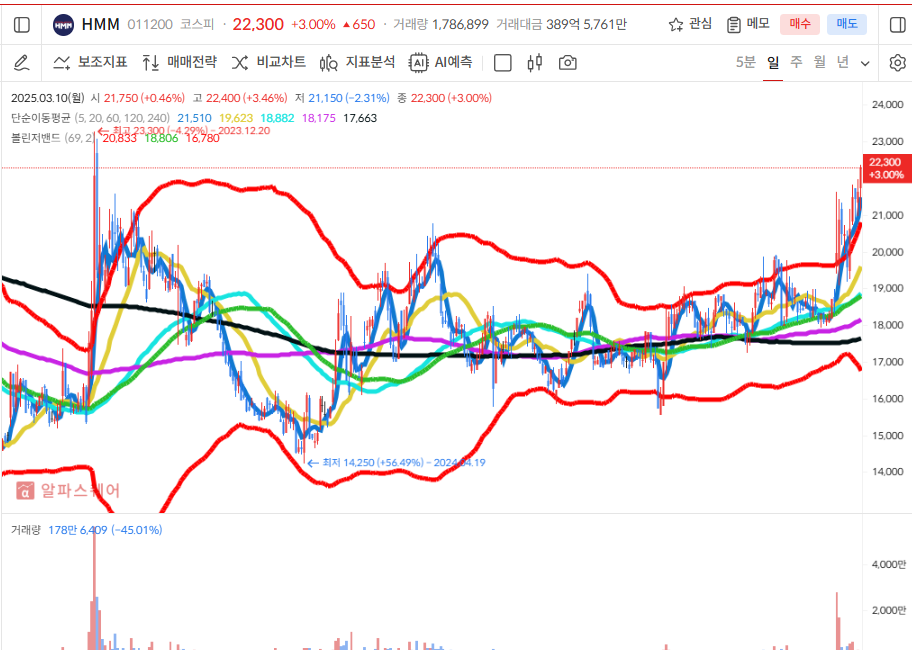Viewport: 912px width, 650px height.
Task: Click stock code 011200
Action: pyautogui.click(x=150, y=24)
